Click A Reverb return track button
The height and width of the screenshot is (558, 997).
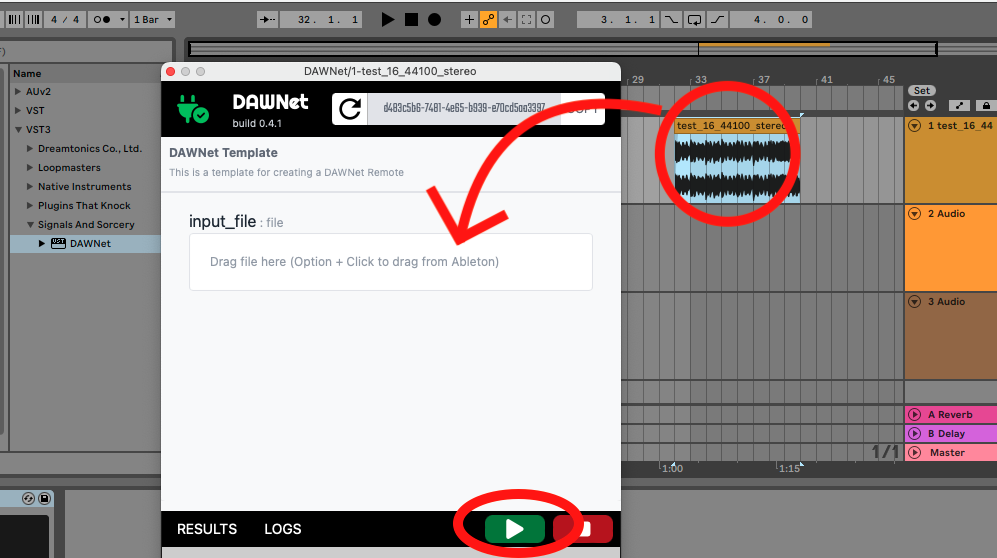click(914, 414)
